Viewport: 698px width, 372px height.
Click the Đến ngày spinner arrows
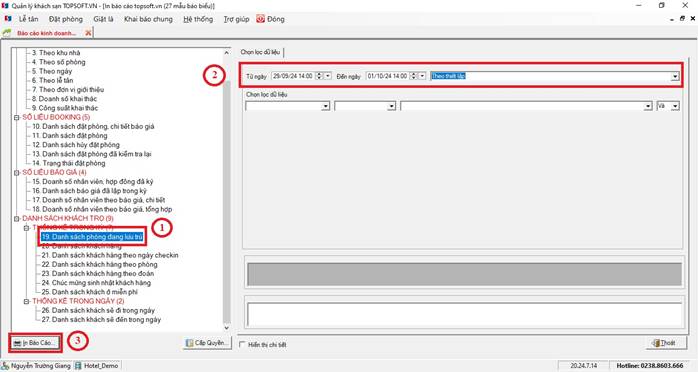(x=414, y=76)
